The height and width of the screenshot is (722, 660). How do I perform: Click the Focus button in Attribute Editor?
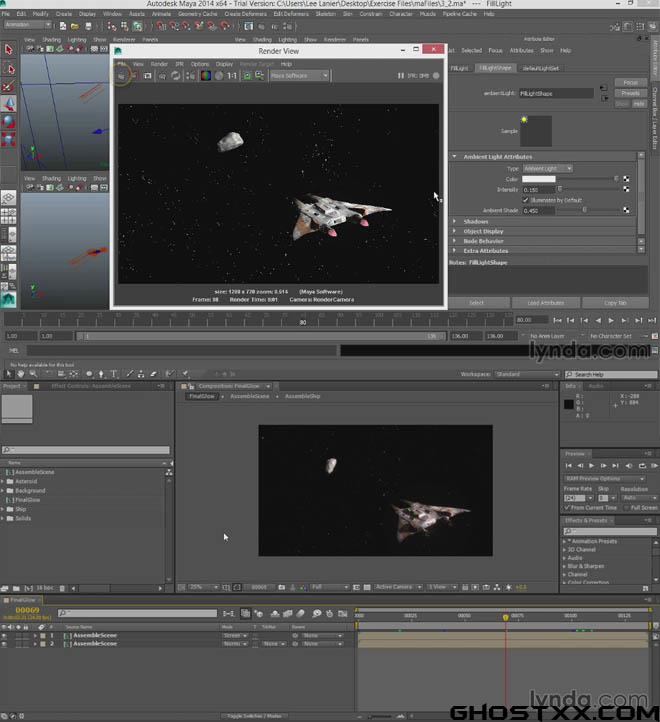[x=631, y=83]
